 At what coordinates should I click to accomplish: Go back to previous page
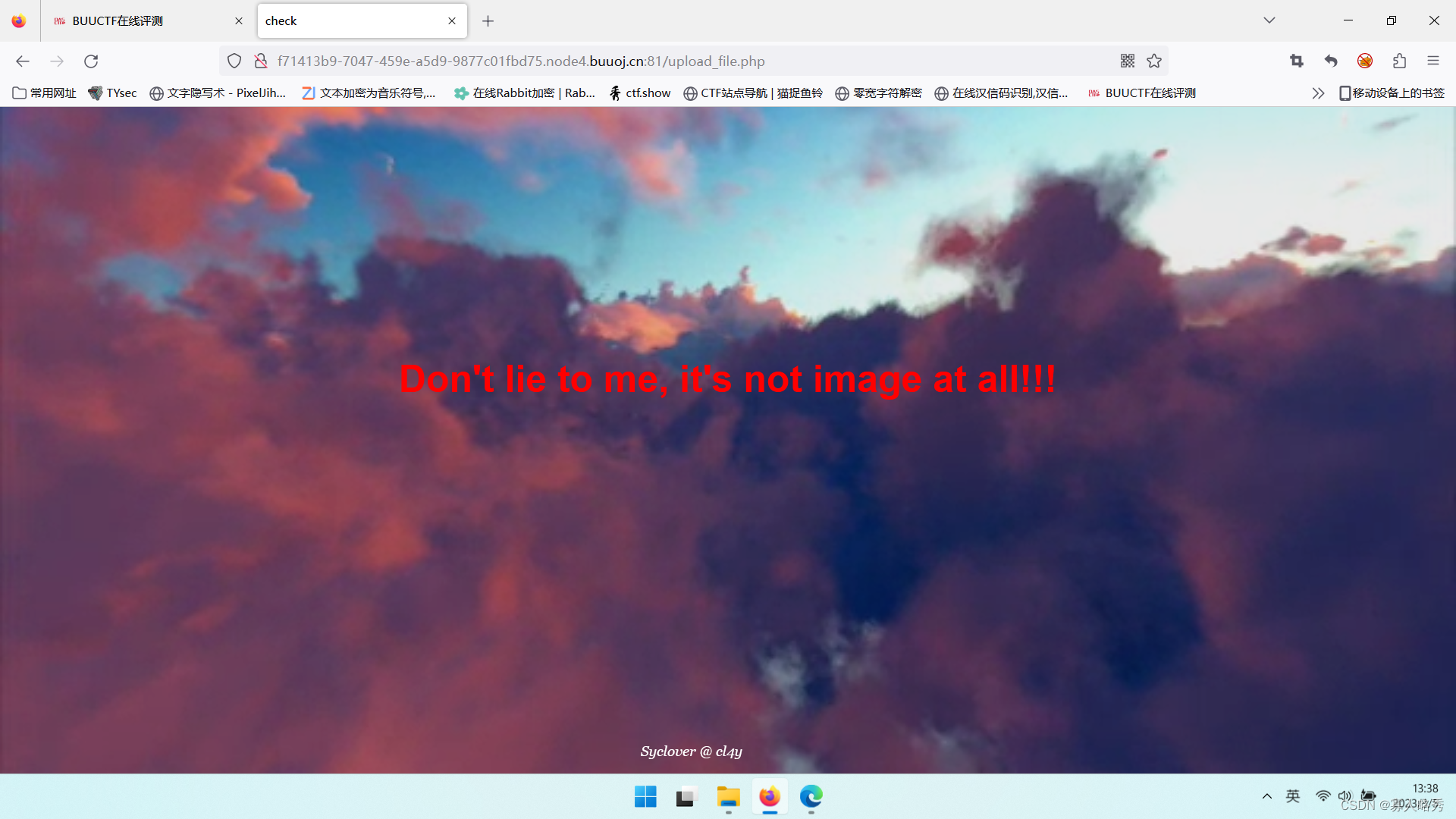coord(23,61)
